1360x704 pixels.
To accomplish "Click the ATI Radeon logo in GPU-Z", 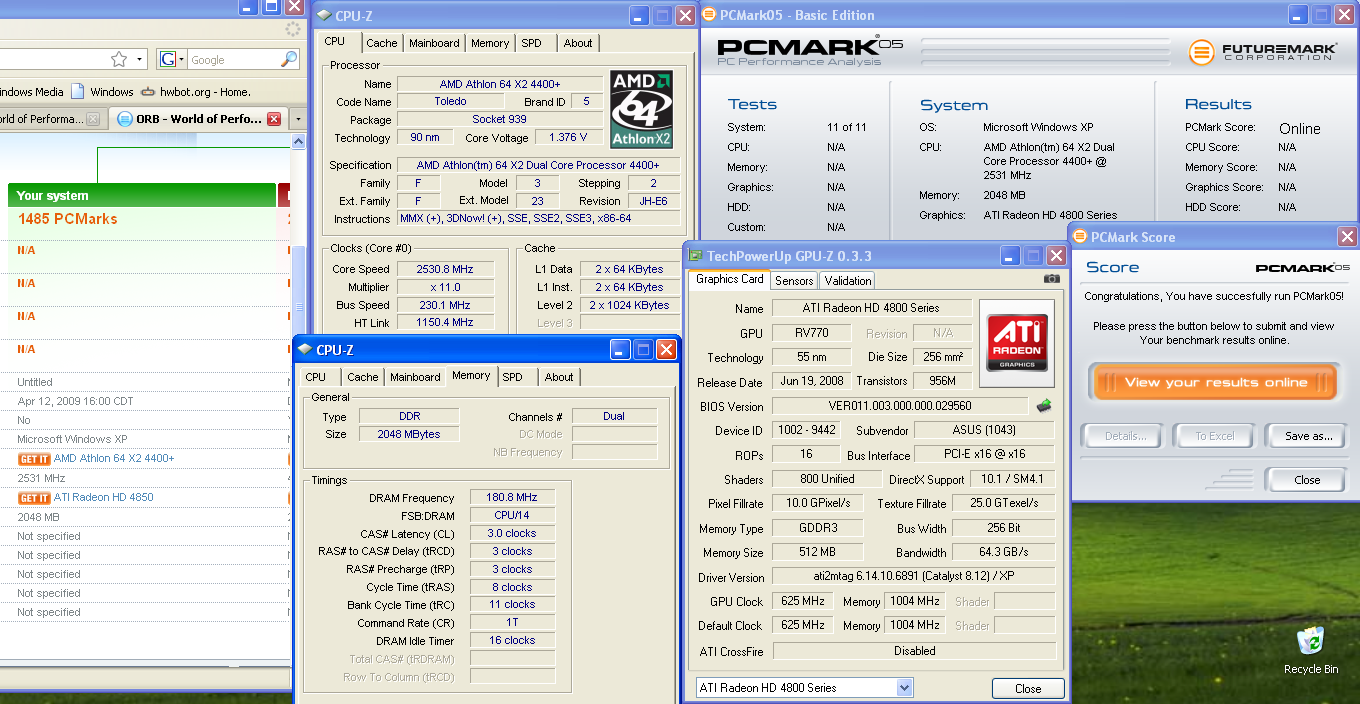I will pyautogui.click(x=1017, y=343).
